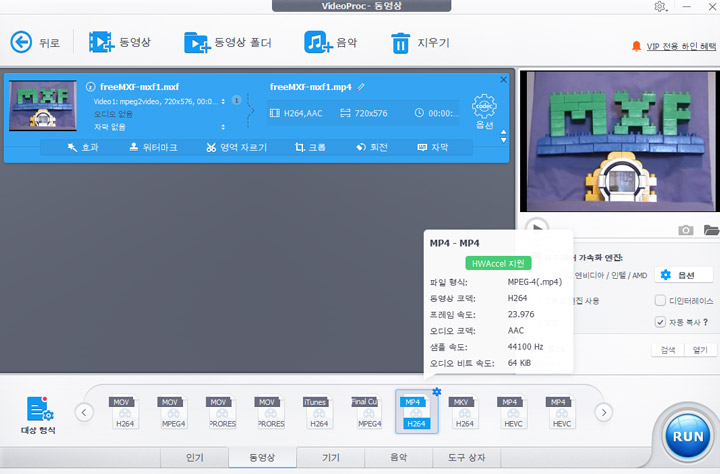This screenshot has width=720, height=474.
Task: Click the freeMXF-mxf1 video thumbnail
Action: click(43, 106)
